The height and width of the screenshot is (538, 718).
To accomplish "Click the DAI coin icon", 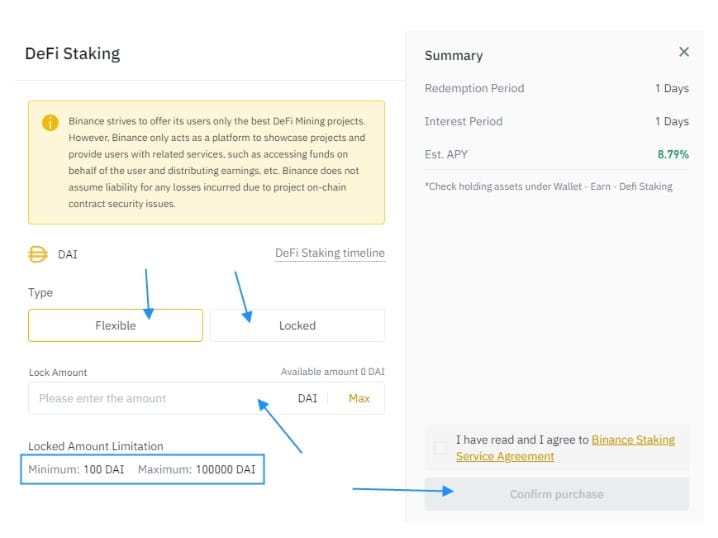I will [x=38, y=254].
